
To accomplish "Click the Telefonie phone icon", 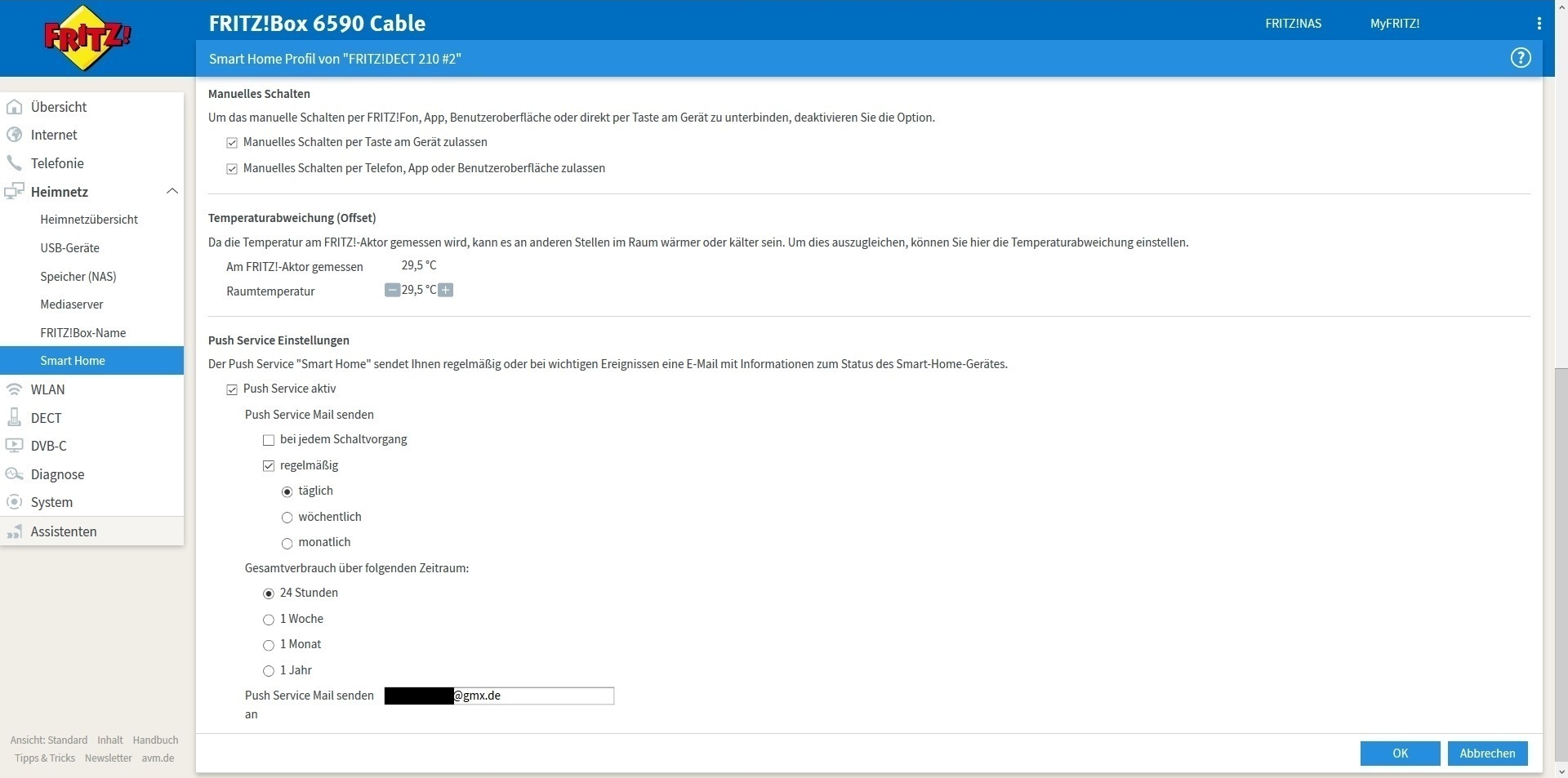I will [14, 163].
